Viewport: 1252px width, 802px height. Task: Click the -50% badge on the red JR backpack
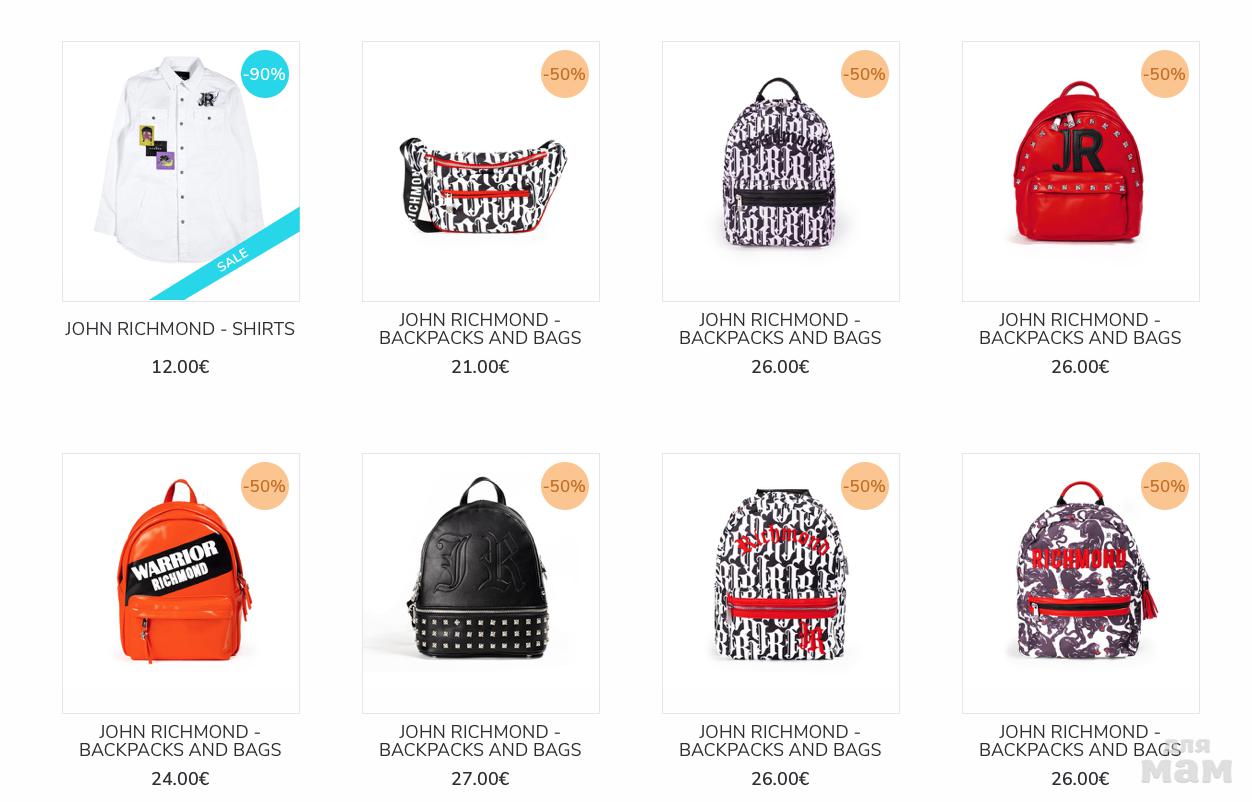pyautogui.click(x=1165, y=74)
